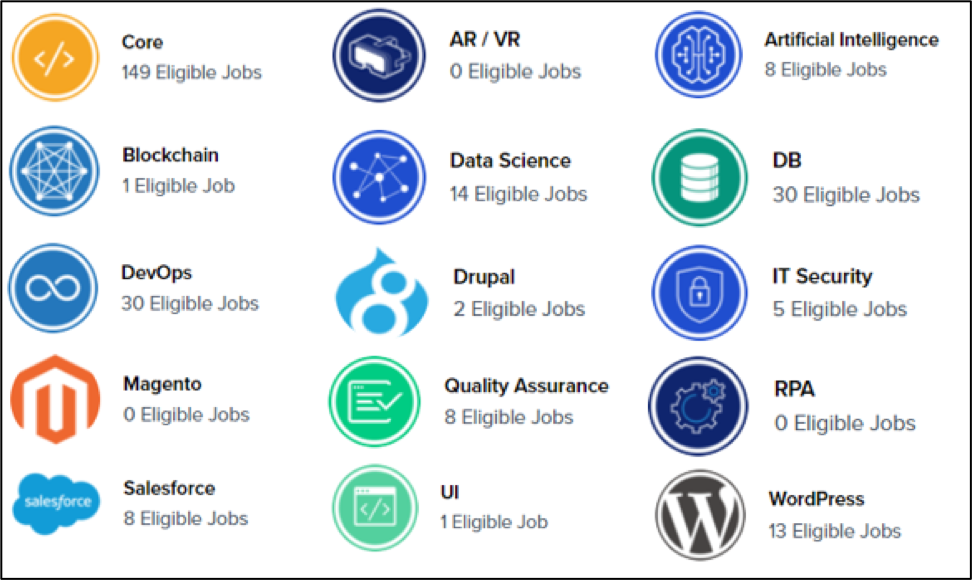The width and height of the screenshot is (972, 581).
Task: Click the WordPress category title
Action: click(816, 498)
